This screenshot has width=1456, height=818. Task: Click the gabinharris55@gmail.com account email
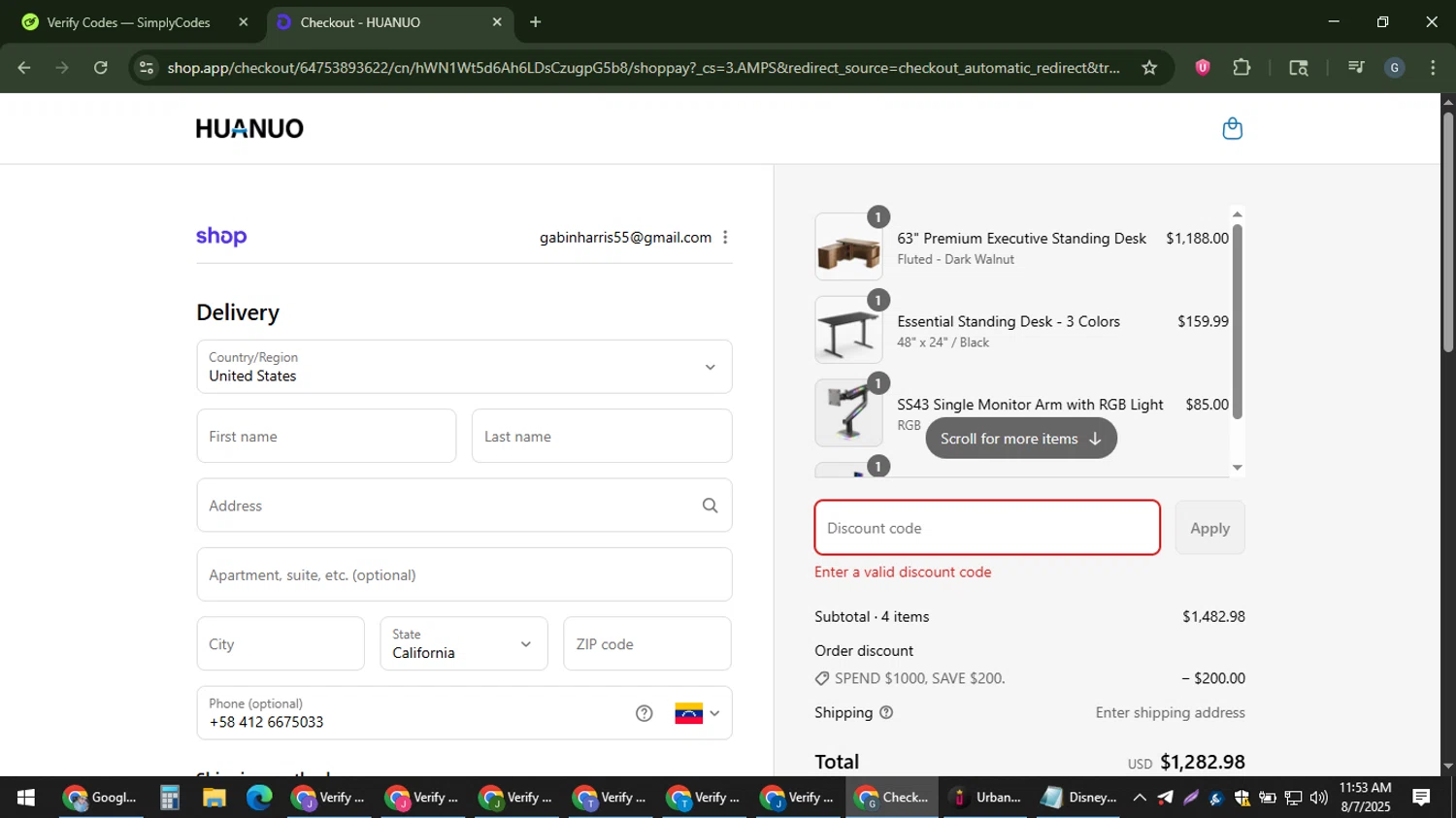pyautogui.click(x=625, y=238)
